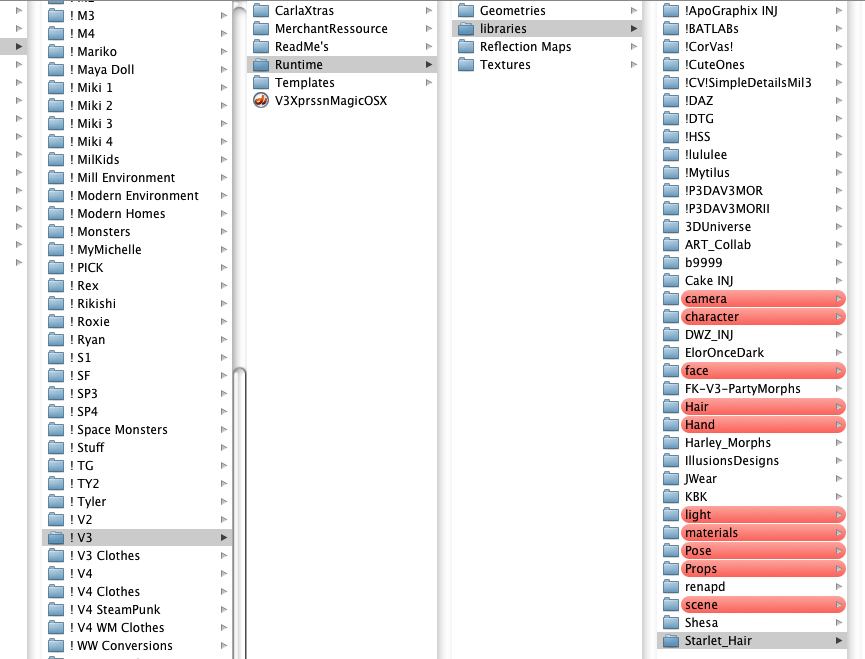Viewport: 865px width, 659px height.
Task: Open the !ApoGraphix INJ folder
Action: pyautogui.click(x=752, y=10)
